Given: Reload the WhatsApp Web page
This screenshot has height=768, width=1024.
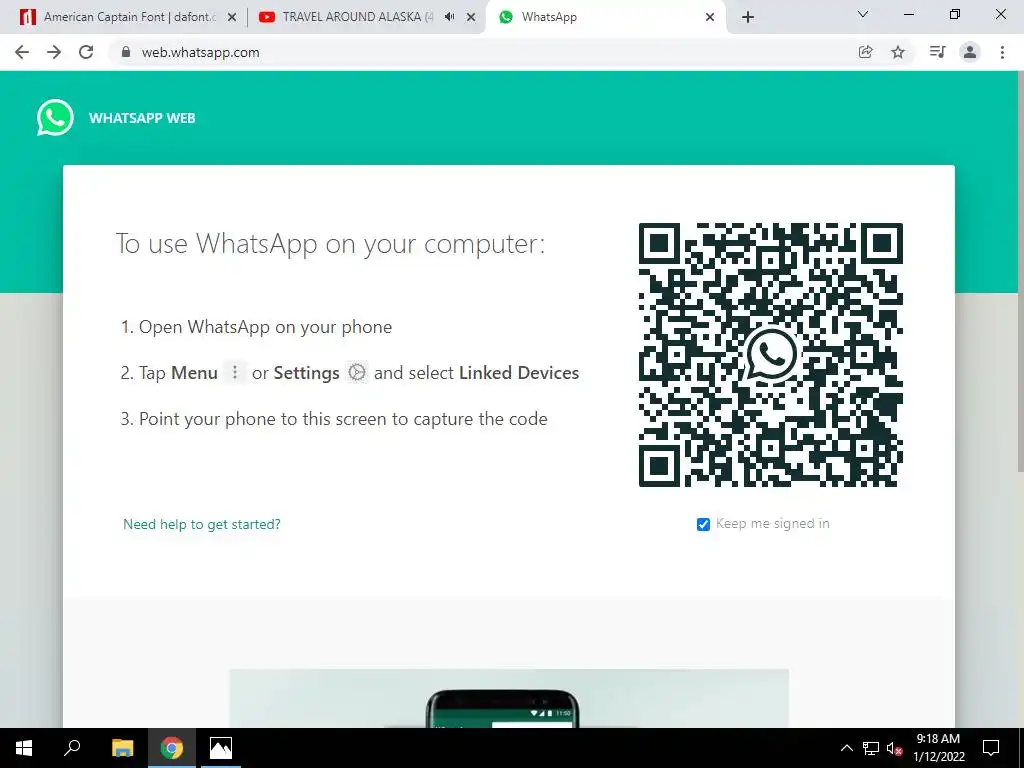Looking at the screenshot, I should 86,52.
